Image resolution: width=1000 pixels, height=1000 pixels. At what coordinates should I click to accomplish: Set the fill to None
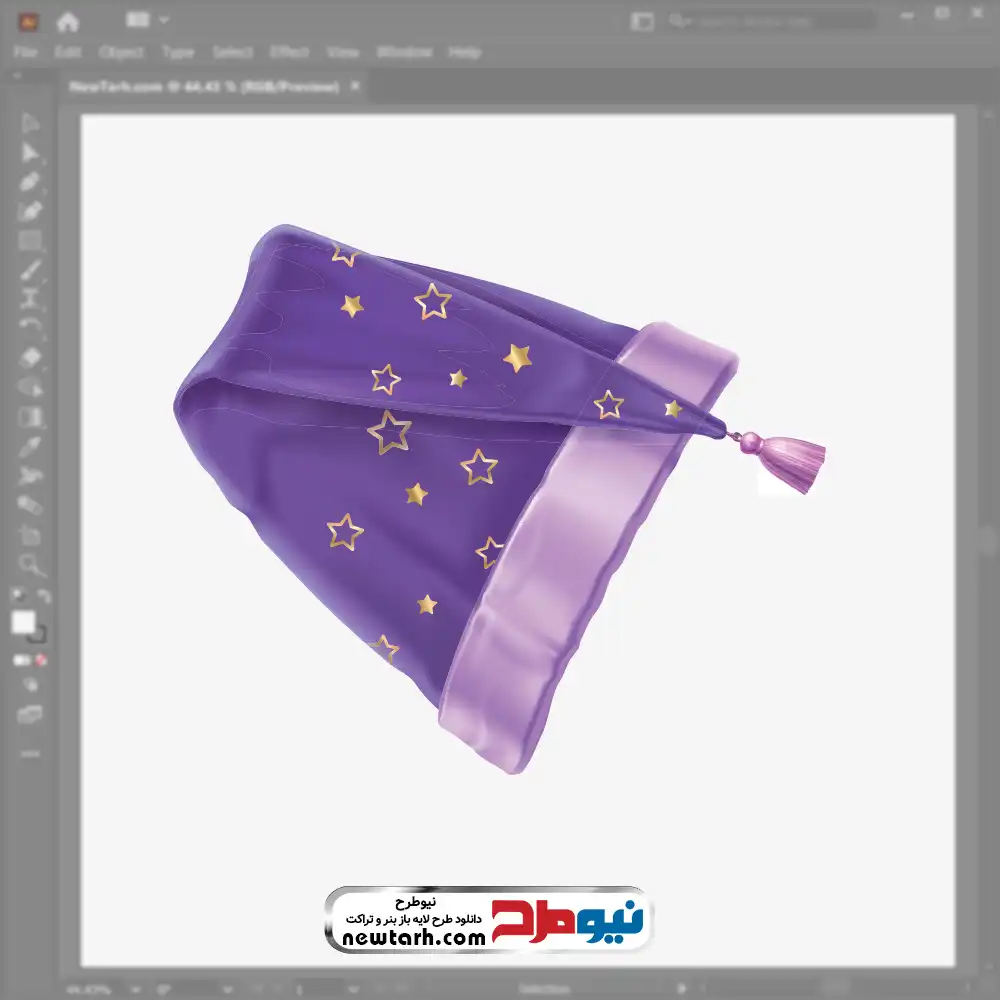pyautogui.click(x=42, y=660)
